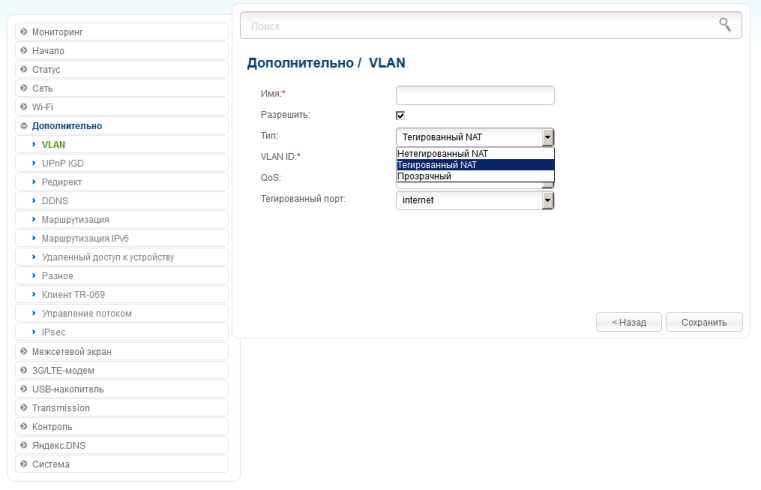Click the search magnifier icon

click(725, 25)
